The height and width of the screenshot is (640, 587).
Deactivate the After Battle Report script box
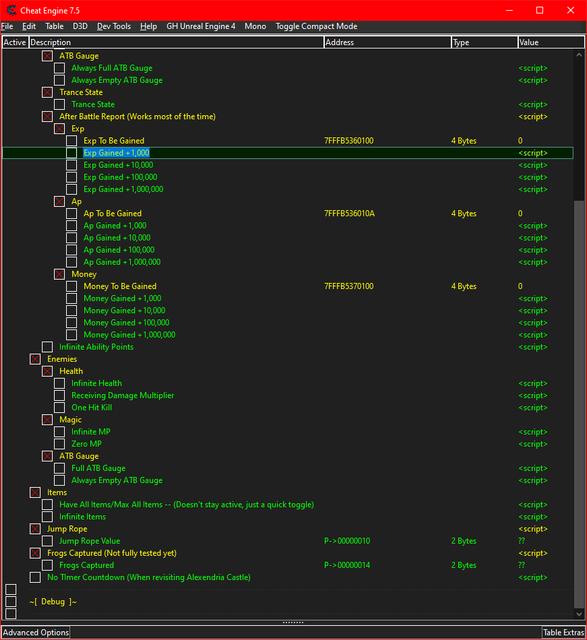pos(47,117)
